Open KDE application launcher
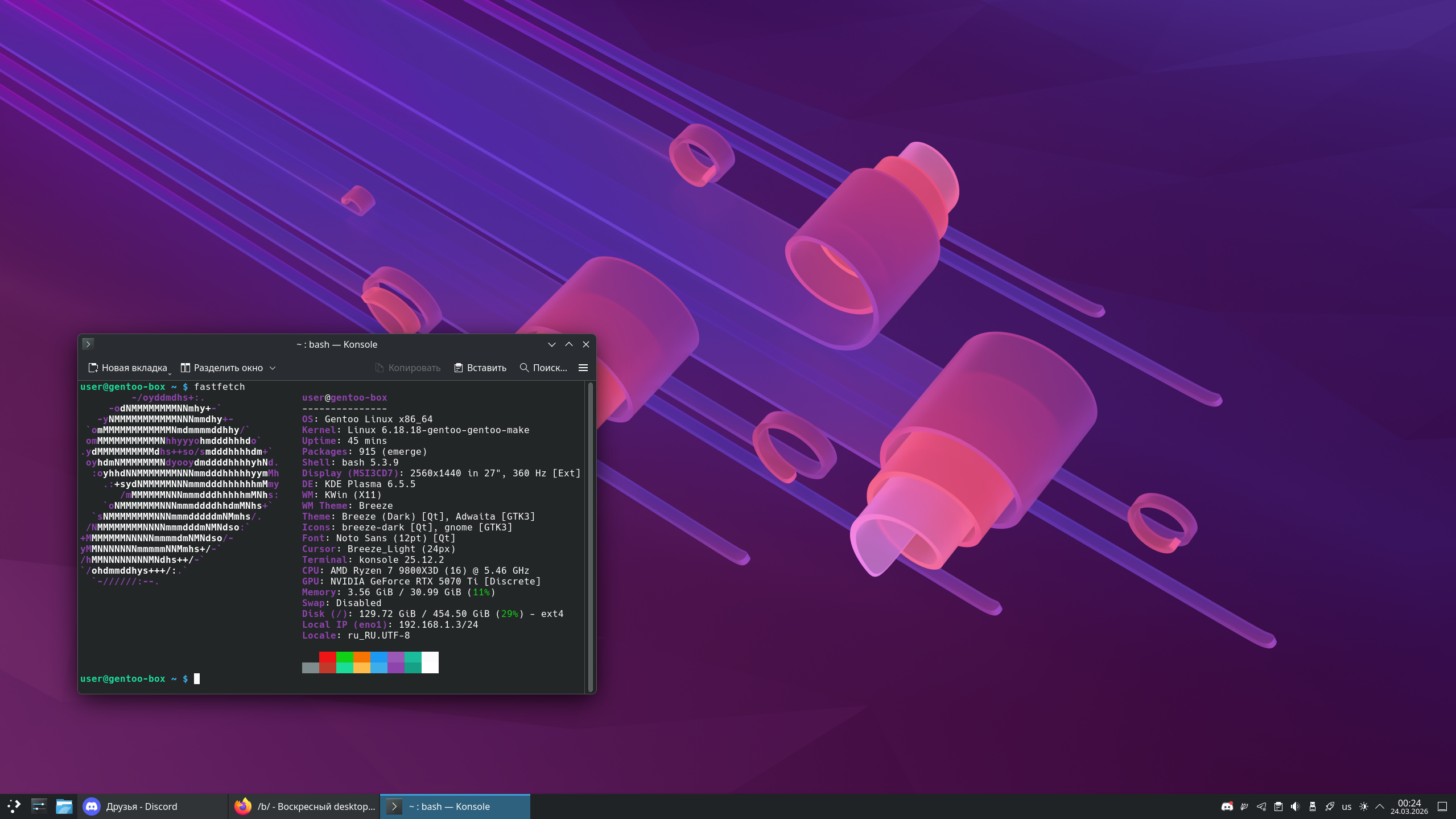 pos(14,806)
